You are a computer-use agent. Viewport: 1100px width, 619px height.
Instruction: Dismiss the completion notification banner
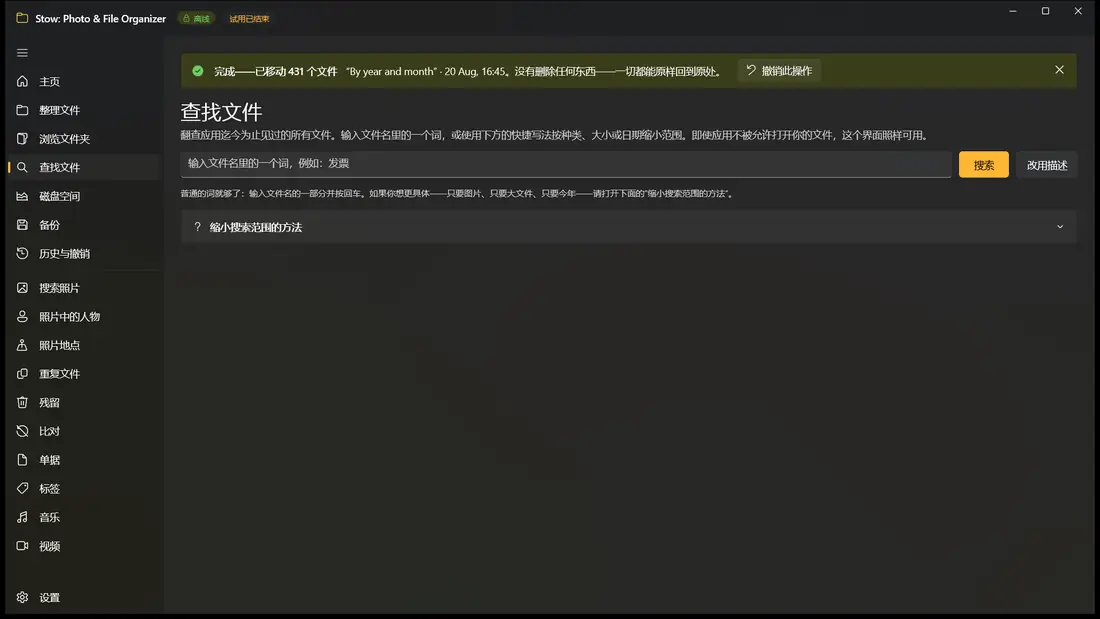point(1059,70)
